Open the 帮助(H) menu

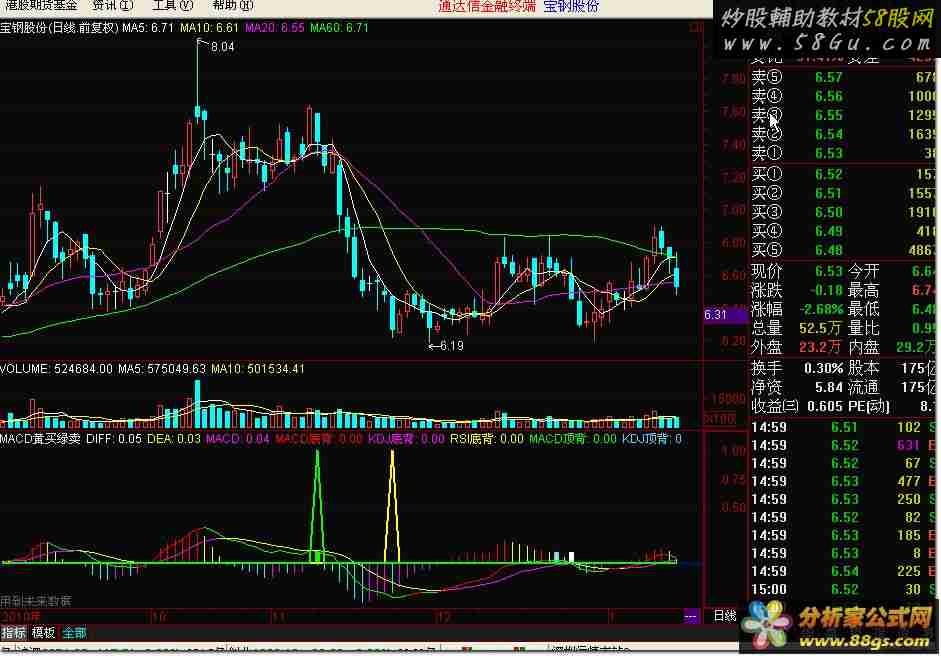coord(233,5)
